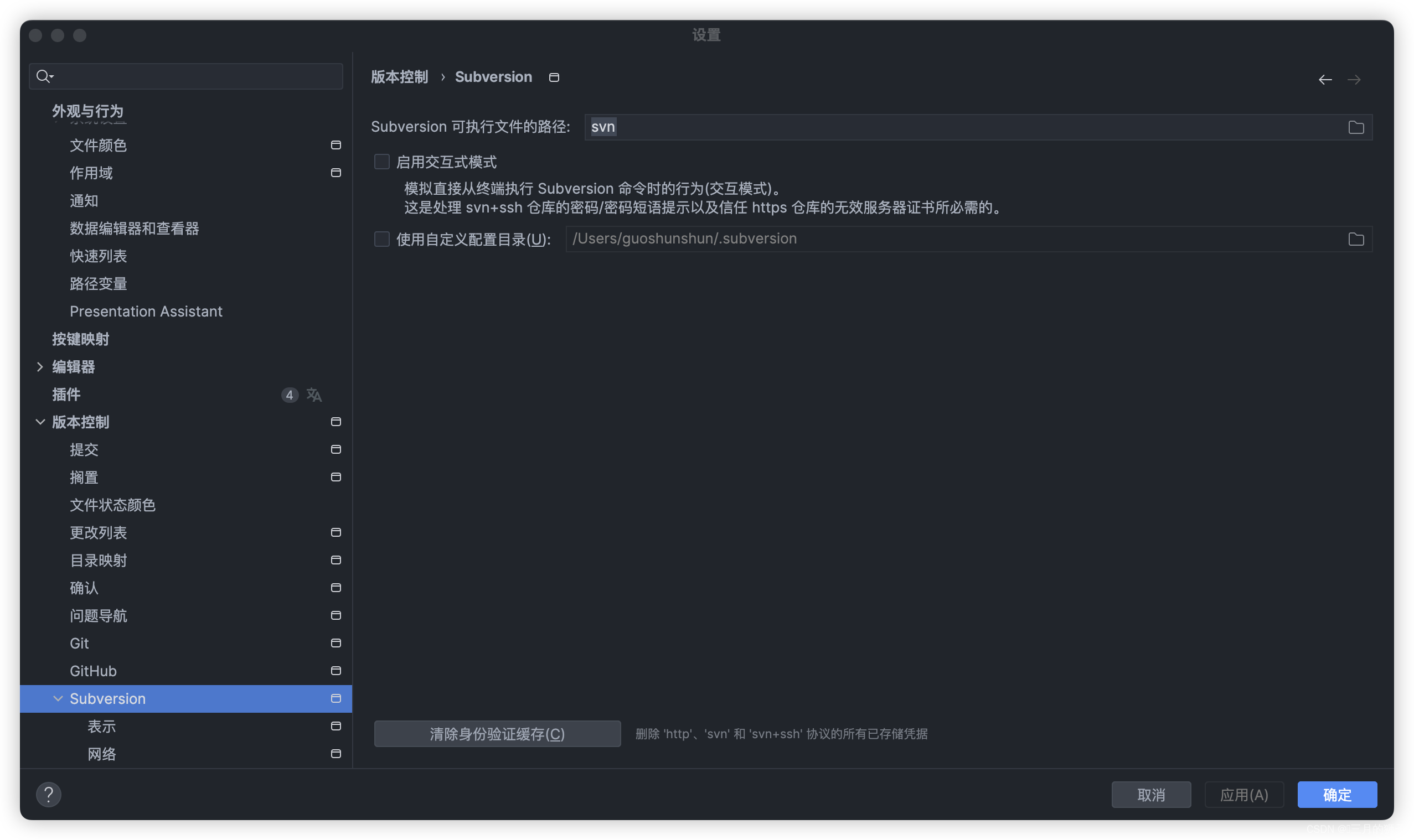
Task: Enable 启用交互式模式 checkbox
Action: [x=381, y=162]
